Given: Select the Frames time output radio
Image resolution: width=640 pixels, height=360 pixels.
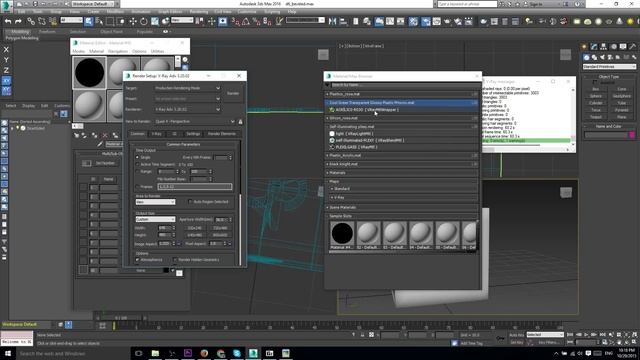Looking at the screenshot, I should coord(138,187).
